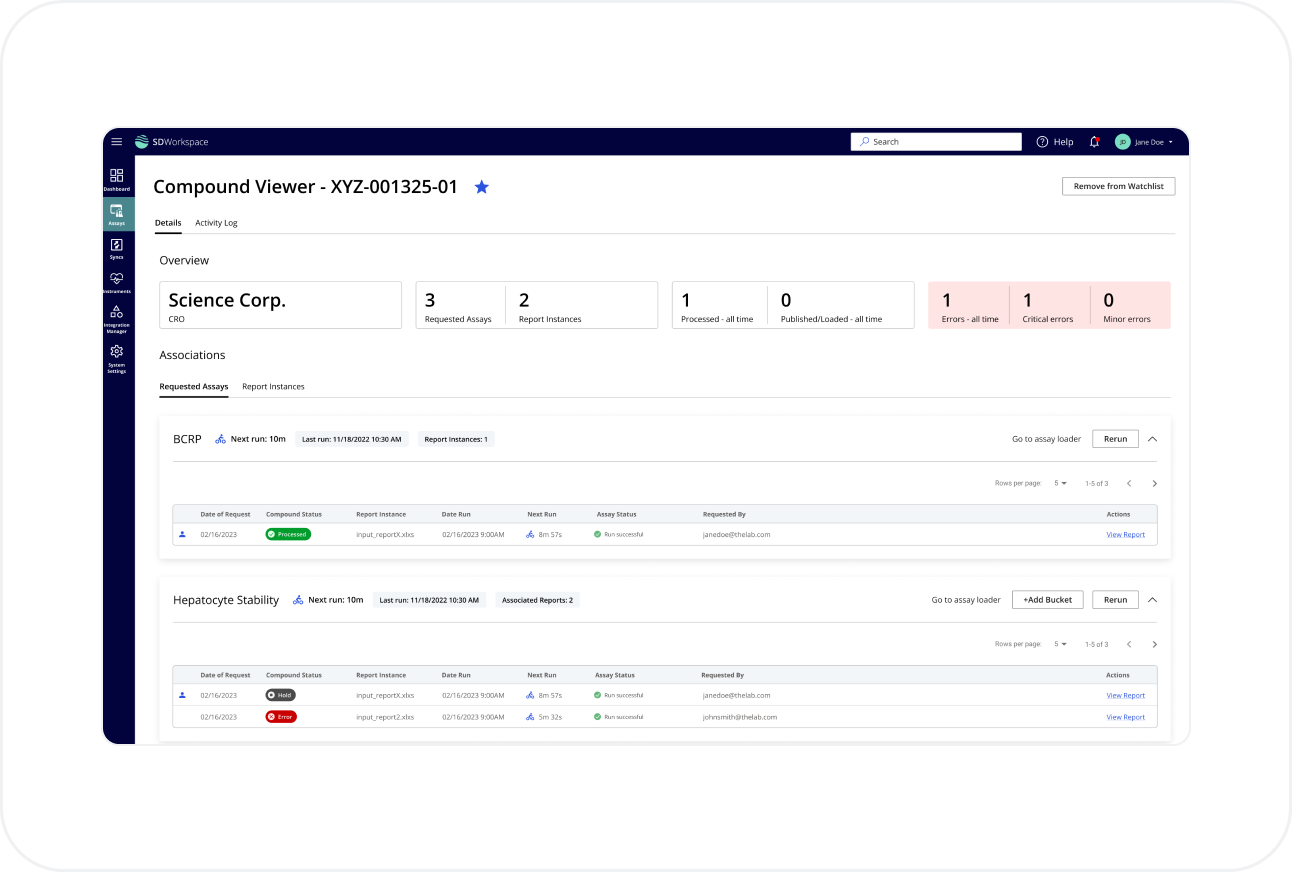
Task: Click the Help label in the top bar
Action: point(1063,142)
